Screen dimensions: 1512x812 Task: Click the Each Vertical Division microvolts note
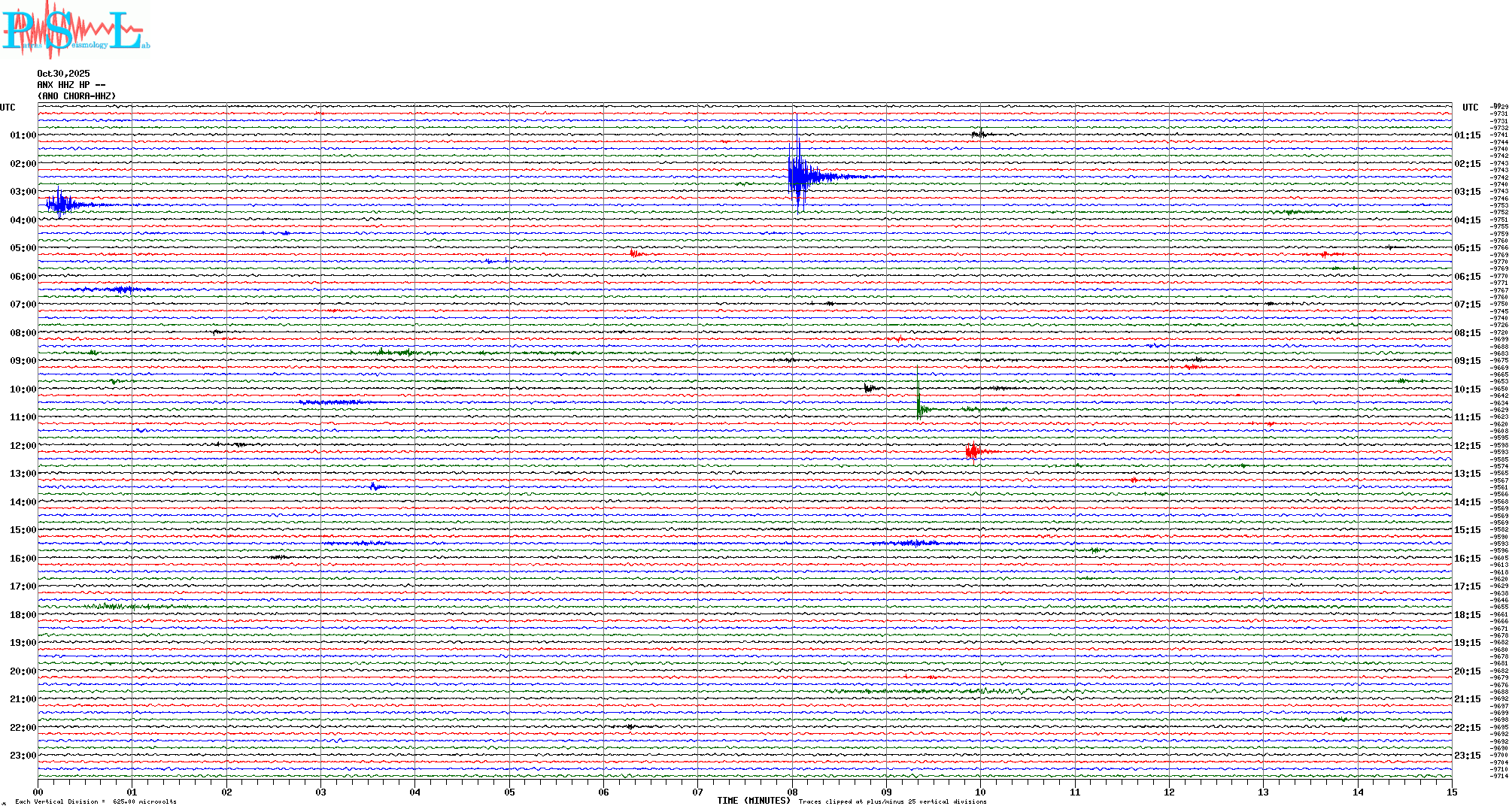pyautogui.click(x=96, y=801)
